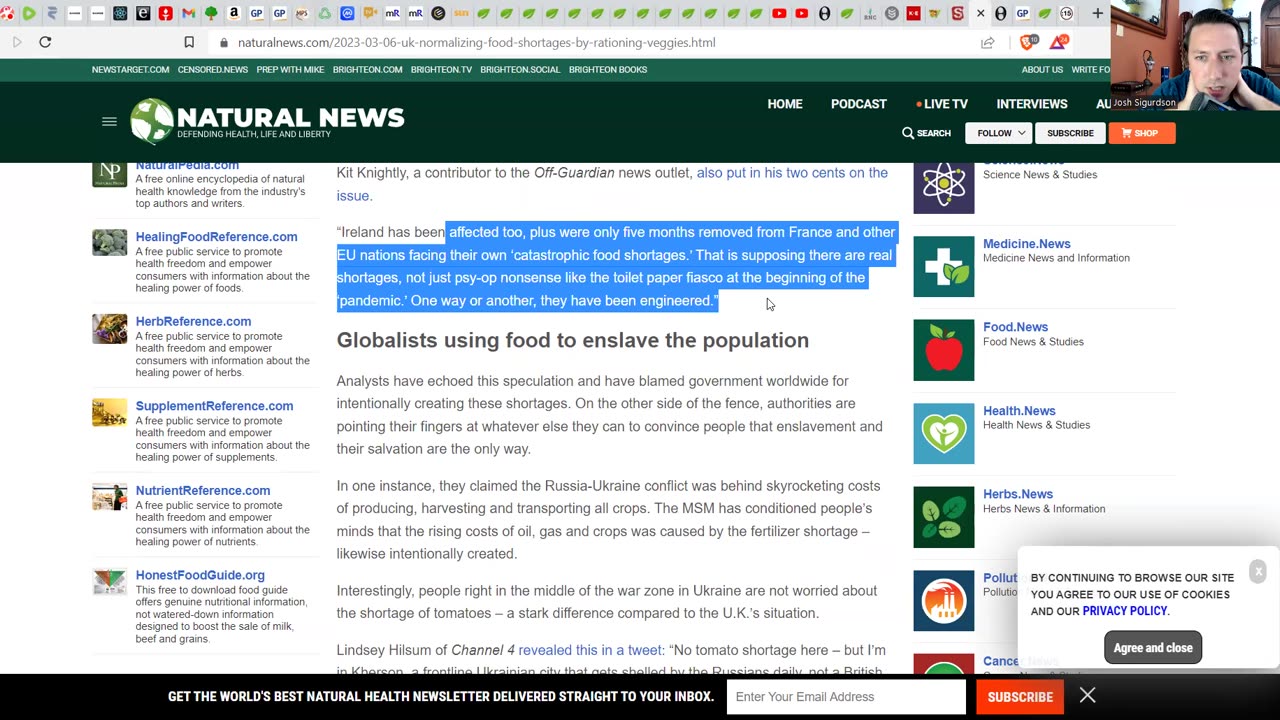Image resolution: width=1280 pixels, height=720 pixels.
Task: Open the Medicine.News link
Action: coord(1026,244)
